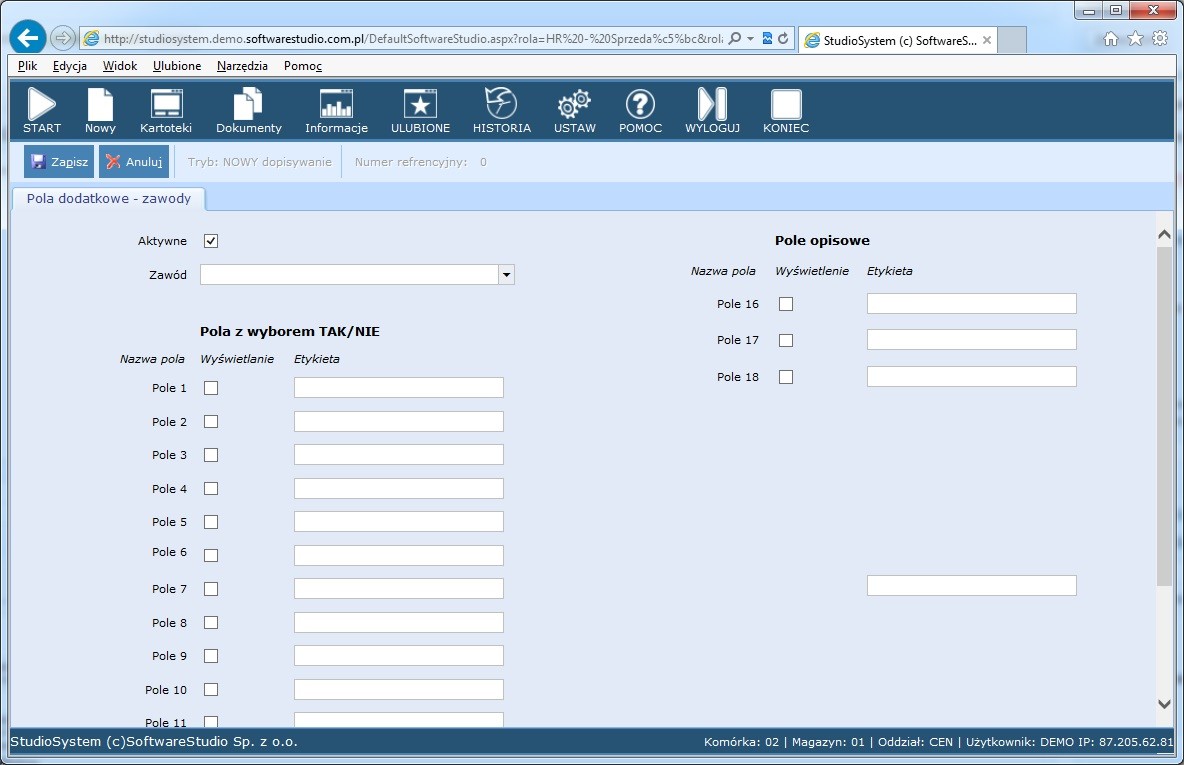Enable Pole 17 display checkbox

click(786, 341)
